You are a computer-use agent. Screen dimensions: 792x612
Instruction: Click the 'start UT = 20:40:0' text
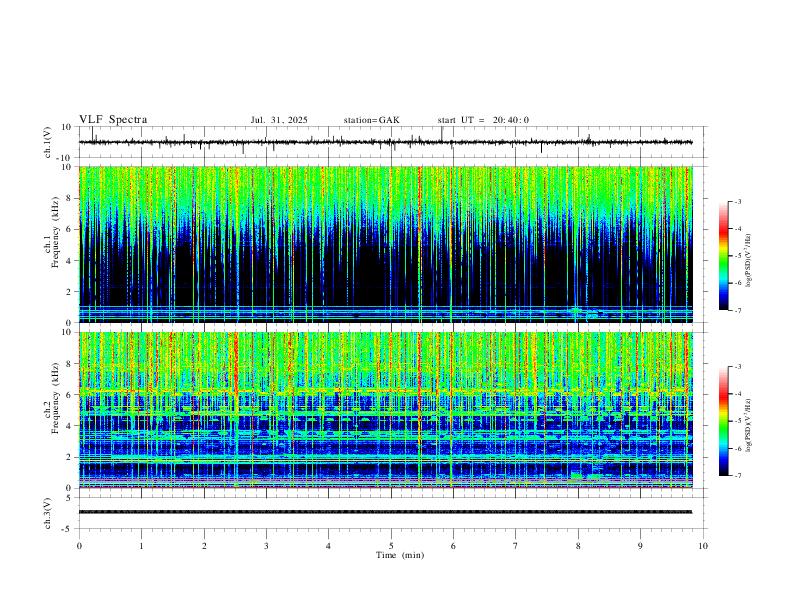[483, 120]
